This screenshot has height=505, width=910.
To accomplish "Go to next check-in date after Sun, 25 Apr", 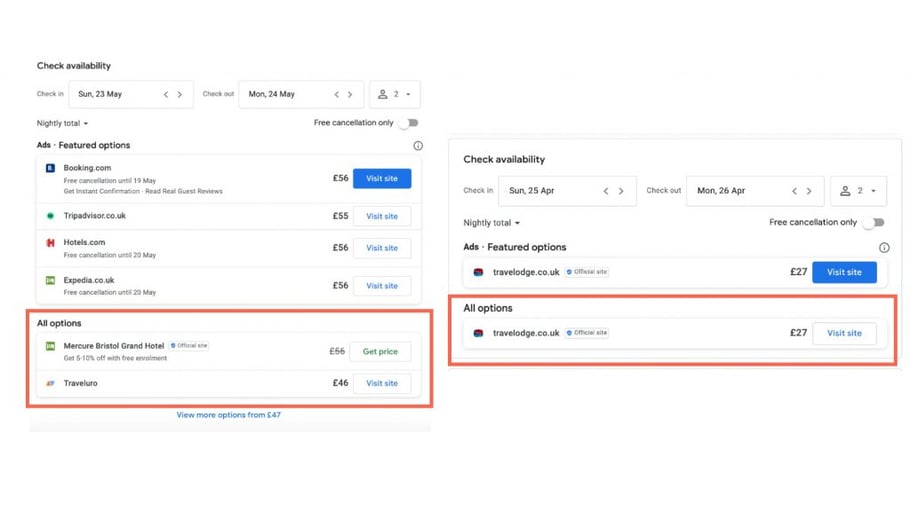I will click(621, 191).
